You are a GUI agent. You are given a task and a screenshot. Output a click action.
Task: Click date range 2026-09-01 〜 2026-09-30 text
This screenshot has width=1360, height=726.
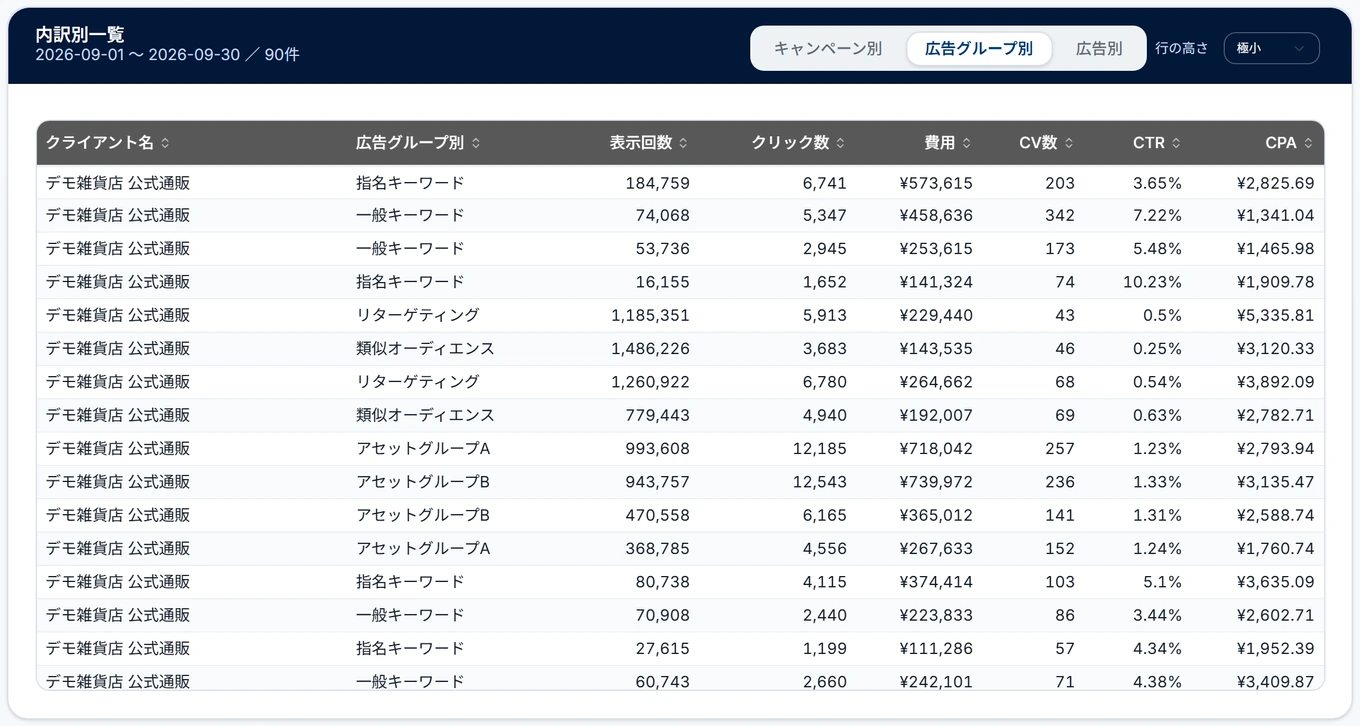(x=138, y=55)
